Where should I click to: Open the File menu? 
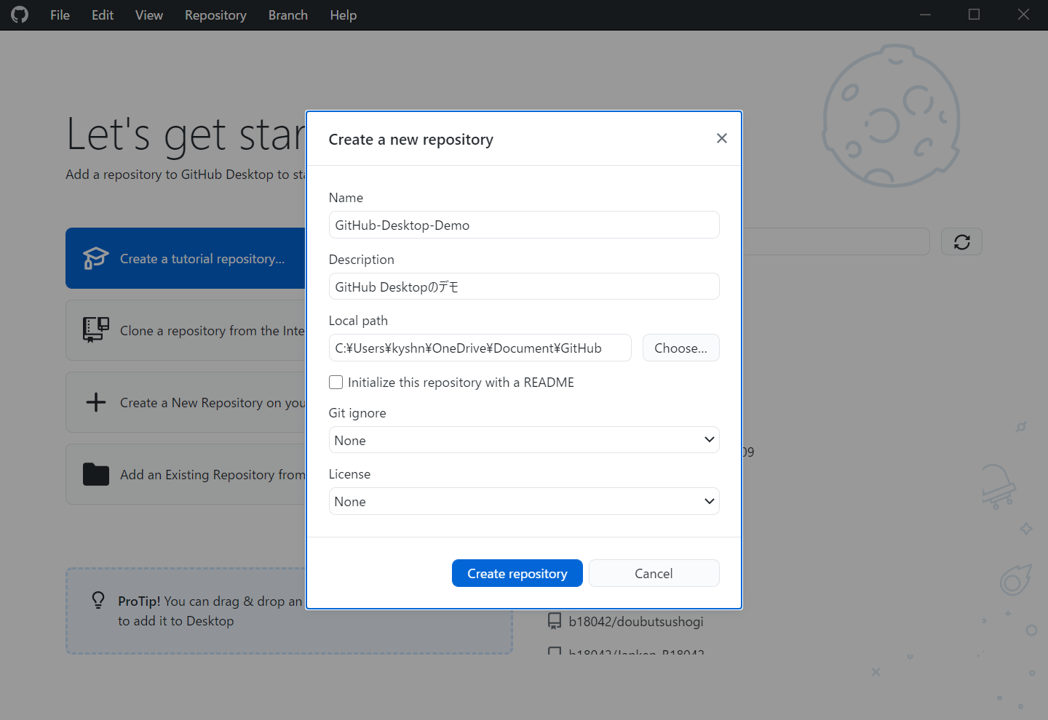pyautogui.click(x=59, y=15)
